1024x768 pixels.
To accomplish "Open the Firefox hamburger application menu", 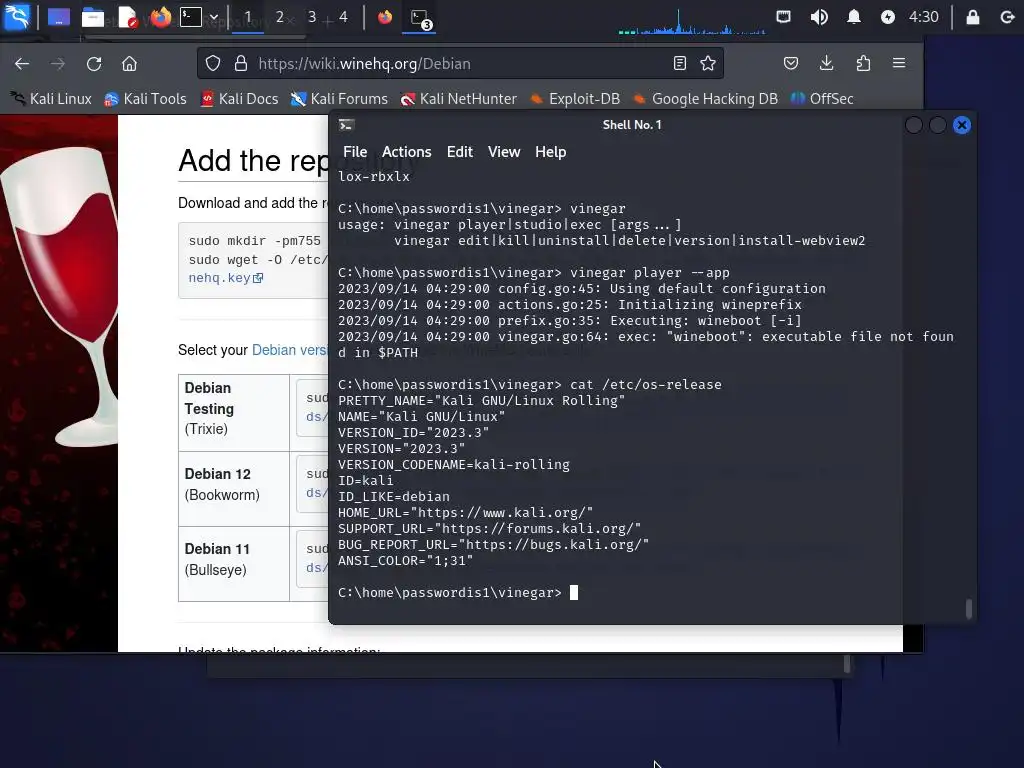I will [x=899, y=63].
